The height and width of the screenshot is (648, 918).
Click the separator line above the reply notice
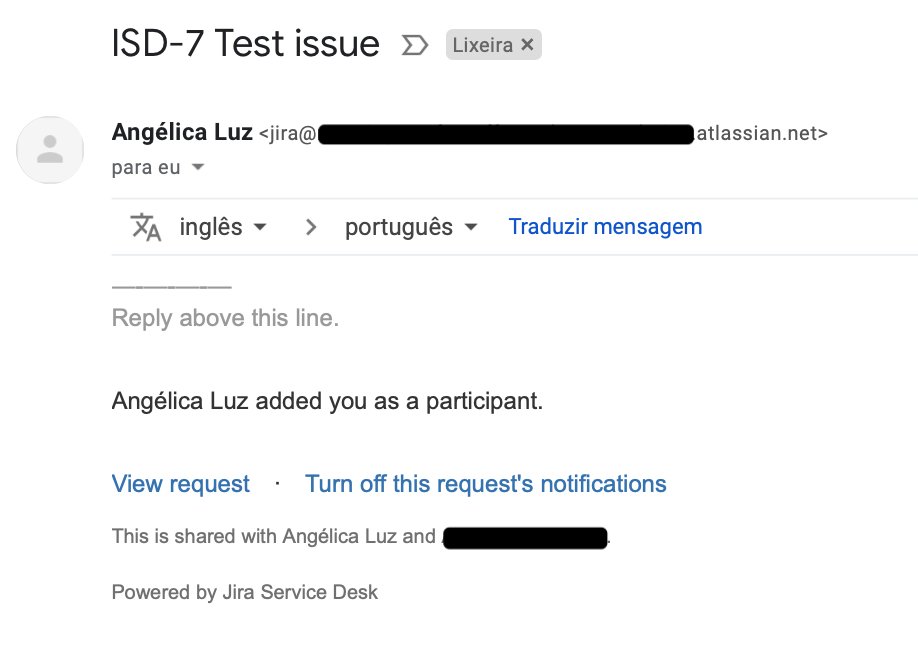click(x=170, y=287)
